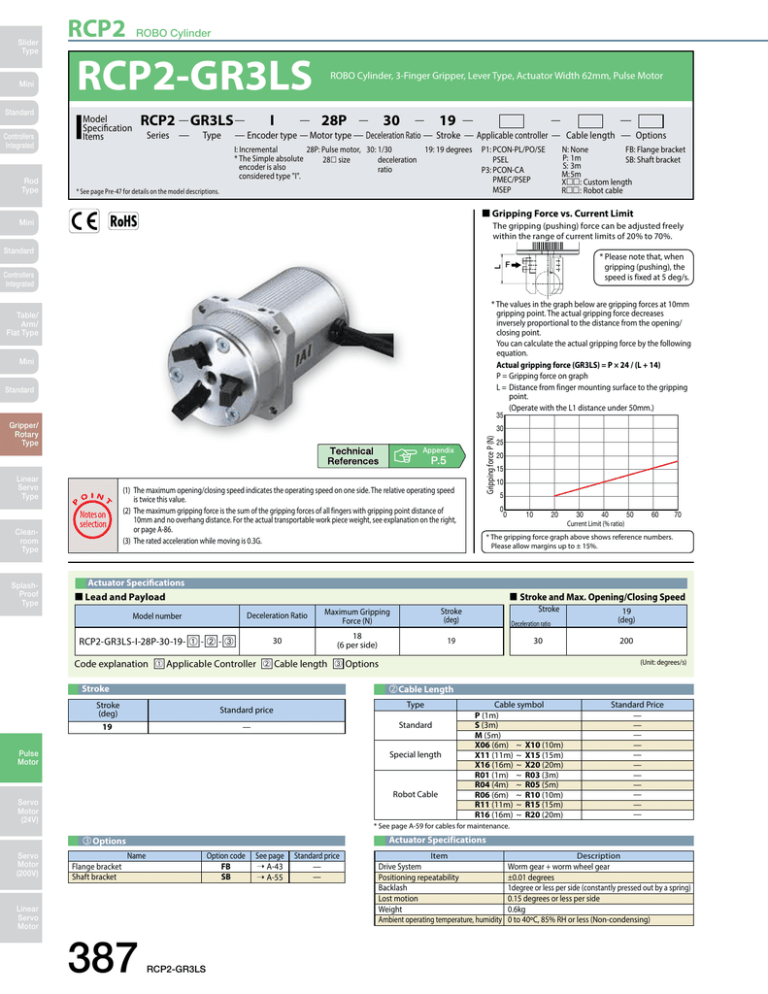Open the Technical References label
Screen dimensions: 768x994
coord(353,456)
